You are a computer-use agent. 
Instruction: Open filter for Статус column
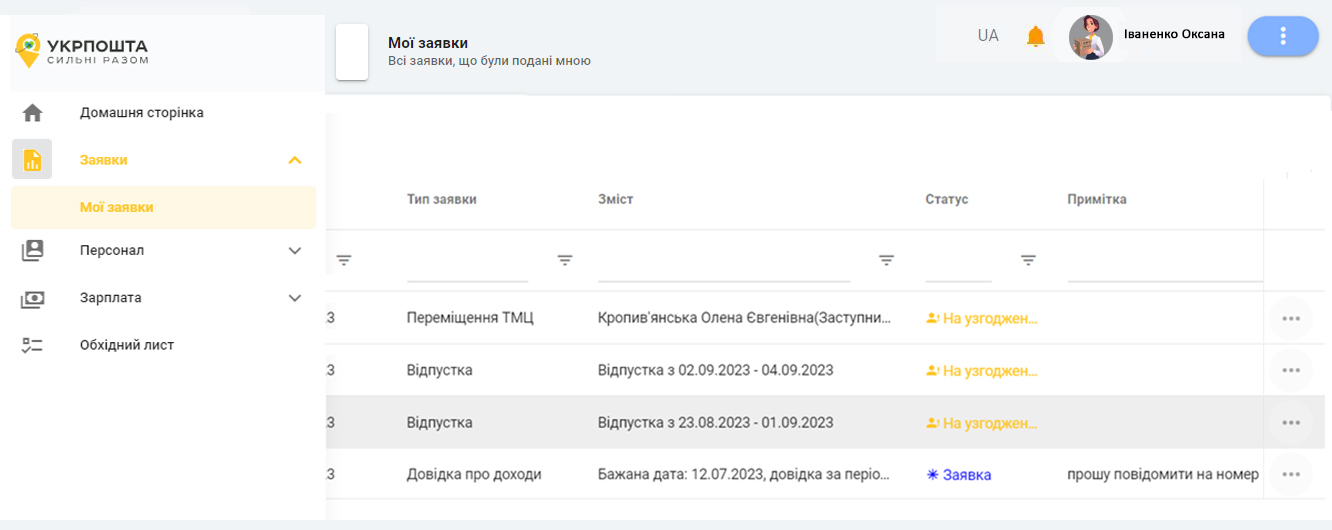tap(1027, 260)
